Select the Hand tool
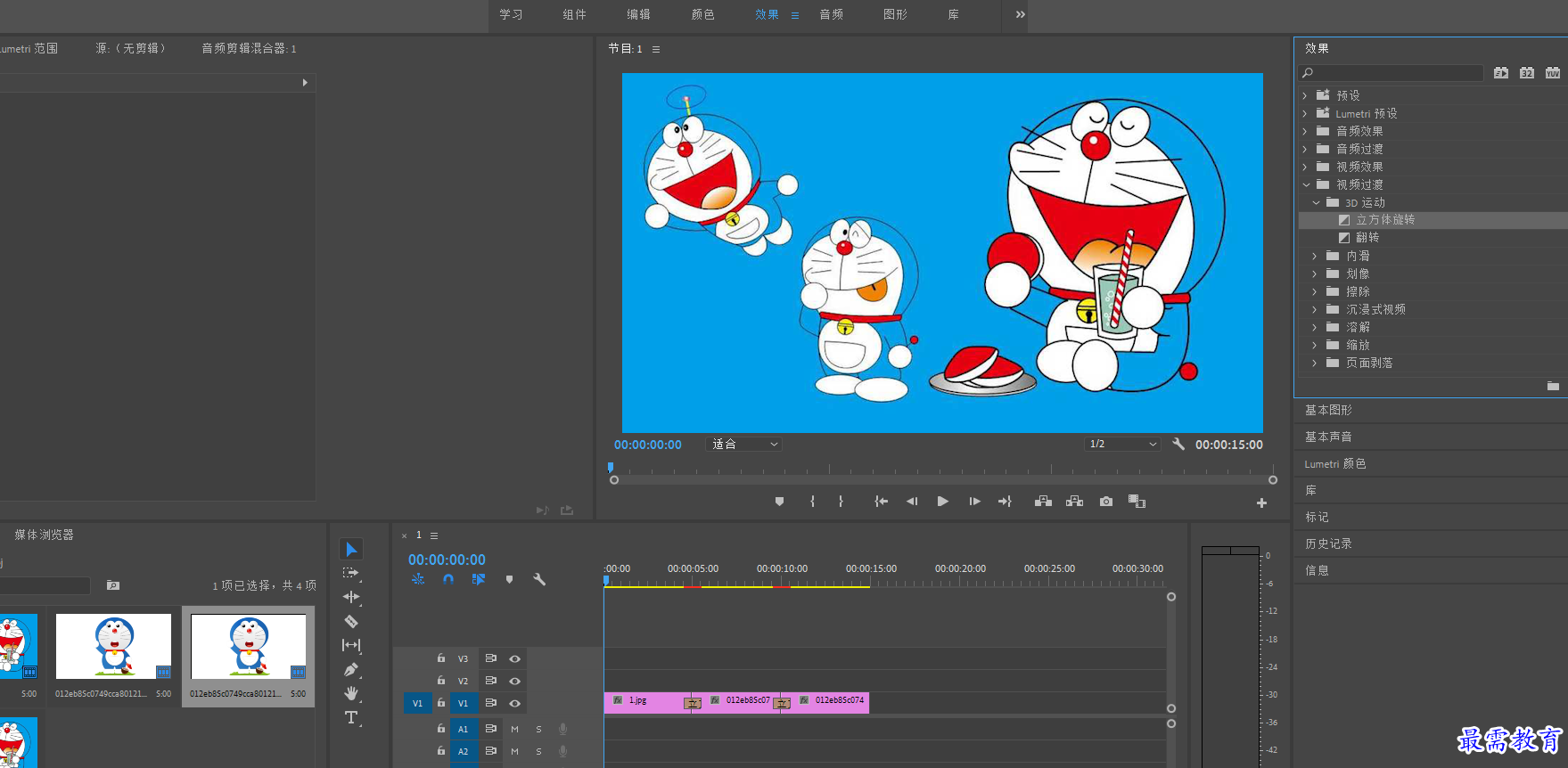 pos(351,693)
